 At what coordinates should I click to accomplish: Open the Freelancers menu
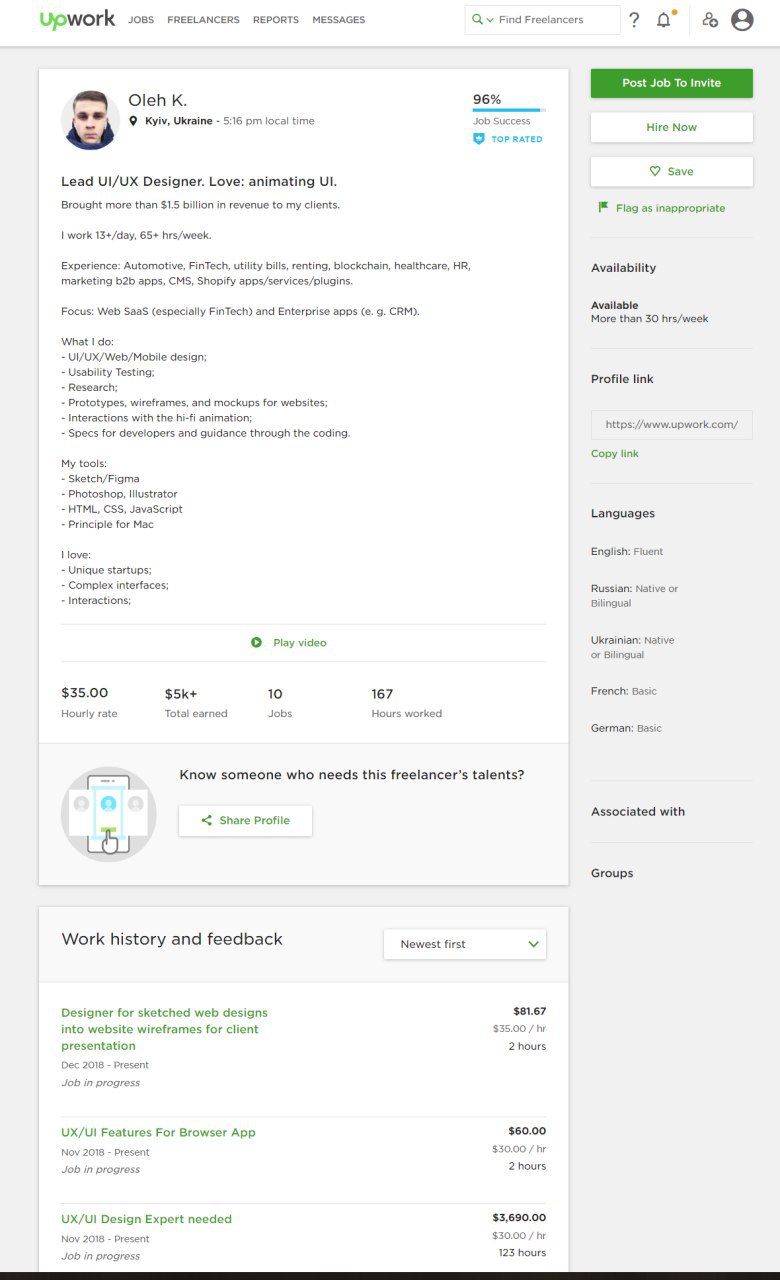pyautogui.click(x=203, y=20)
